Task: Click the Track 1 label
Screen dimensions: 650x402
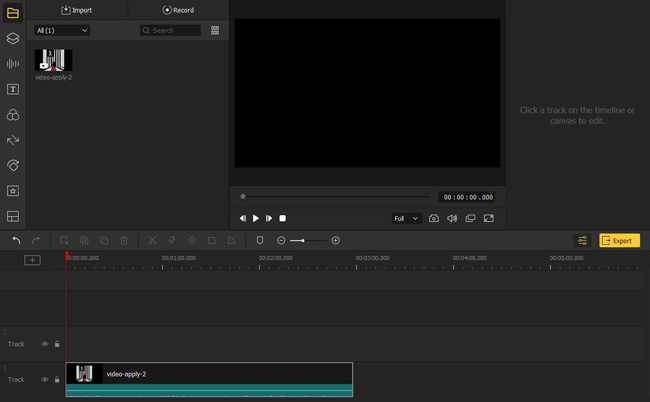Action: pos(16,380)
